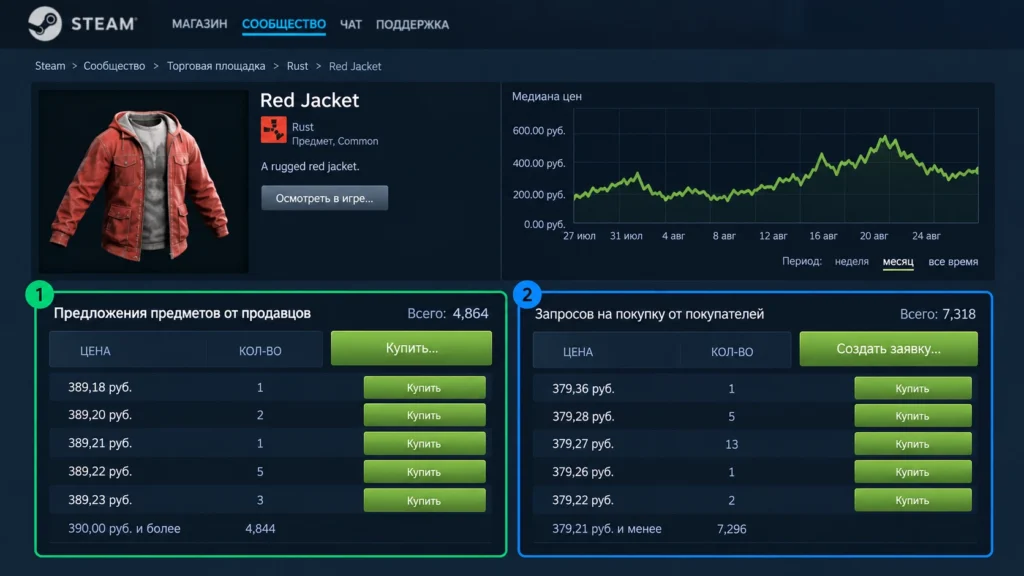Click the large Купить... button
Viewport: 1024px width, 576px height.
click(x=411, y=348)
